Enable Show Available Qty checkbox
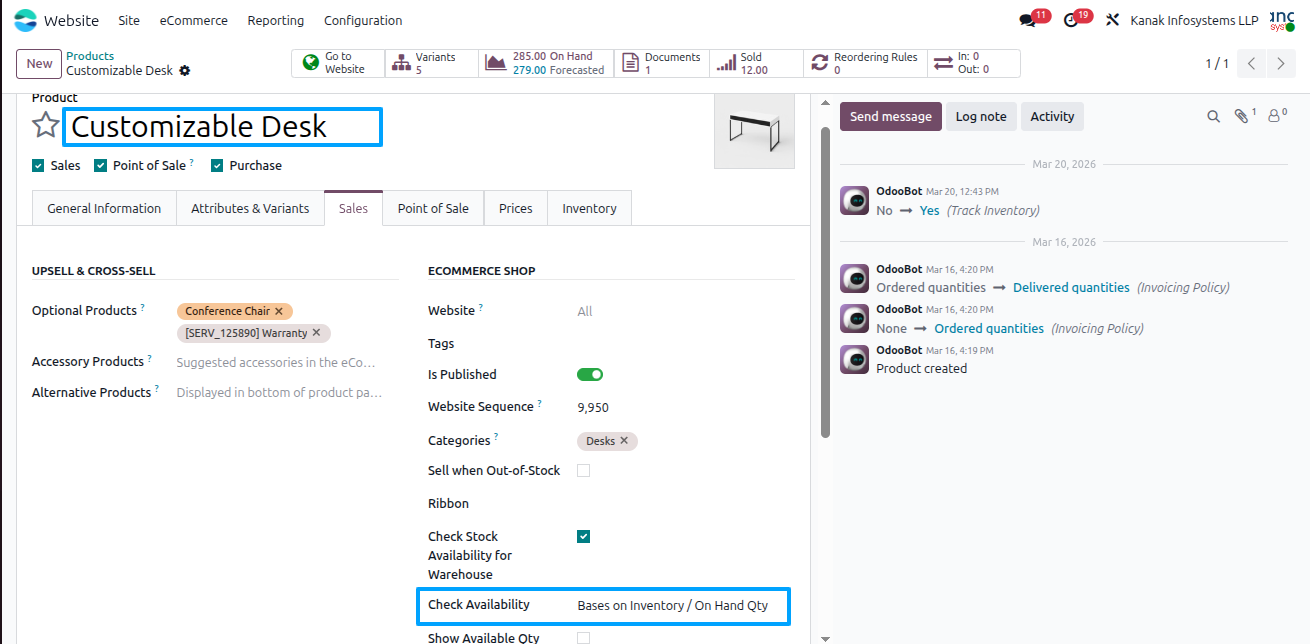Screen dimensions: 1310x644 [584, 638]
